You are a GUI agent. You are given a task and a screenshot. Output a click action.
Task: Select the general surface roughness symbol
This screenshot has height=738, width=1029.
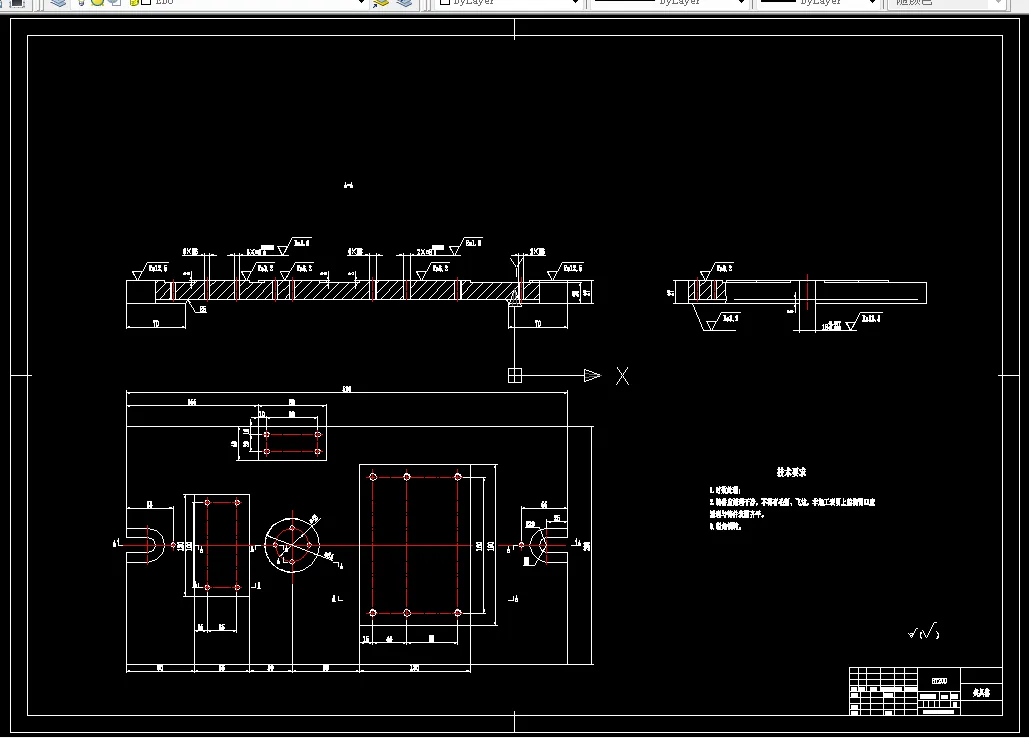[924, 632]
